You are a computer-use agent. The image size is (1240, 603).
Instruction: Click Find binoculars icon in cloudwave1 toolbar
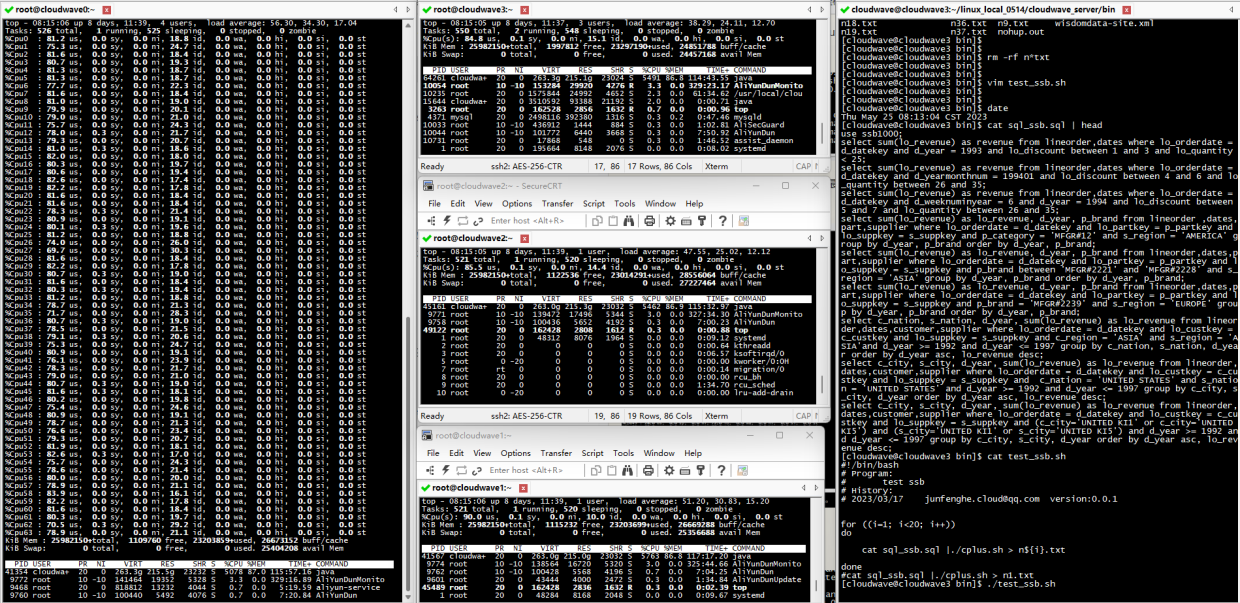[x=627, y=470]
